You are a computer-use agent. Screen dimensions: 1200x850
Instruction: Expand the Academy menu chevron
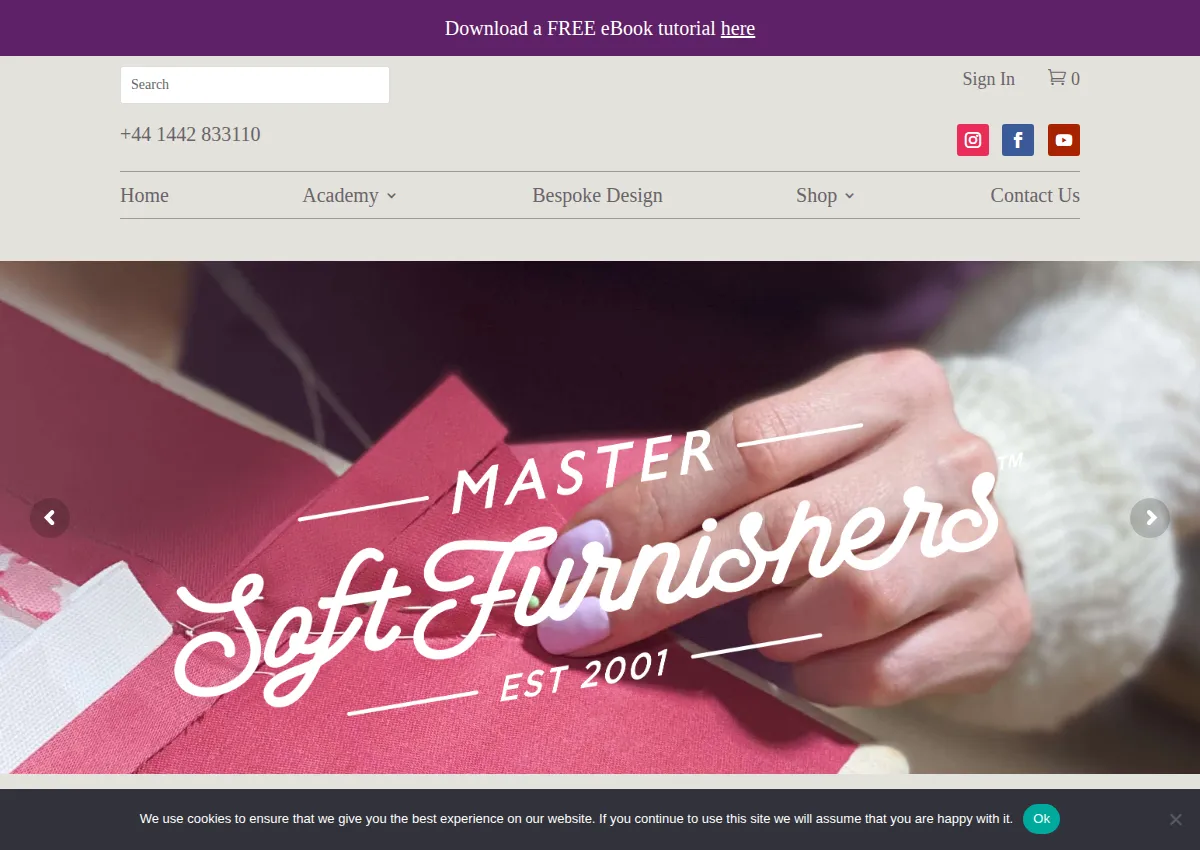click(392, 196)
